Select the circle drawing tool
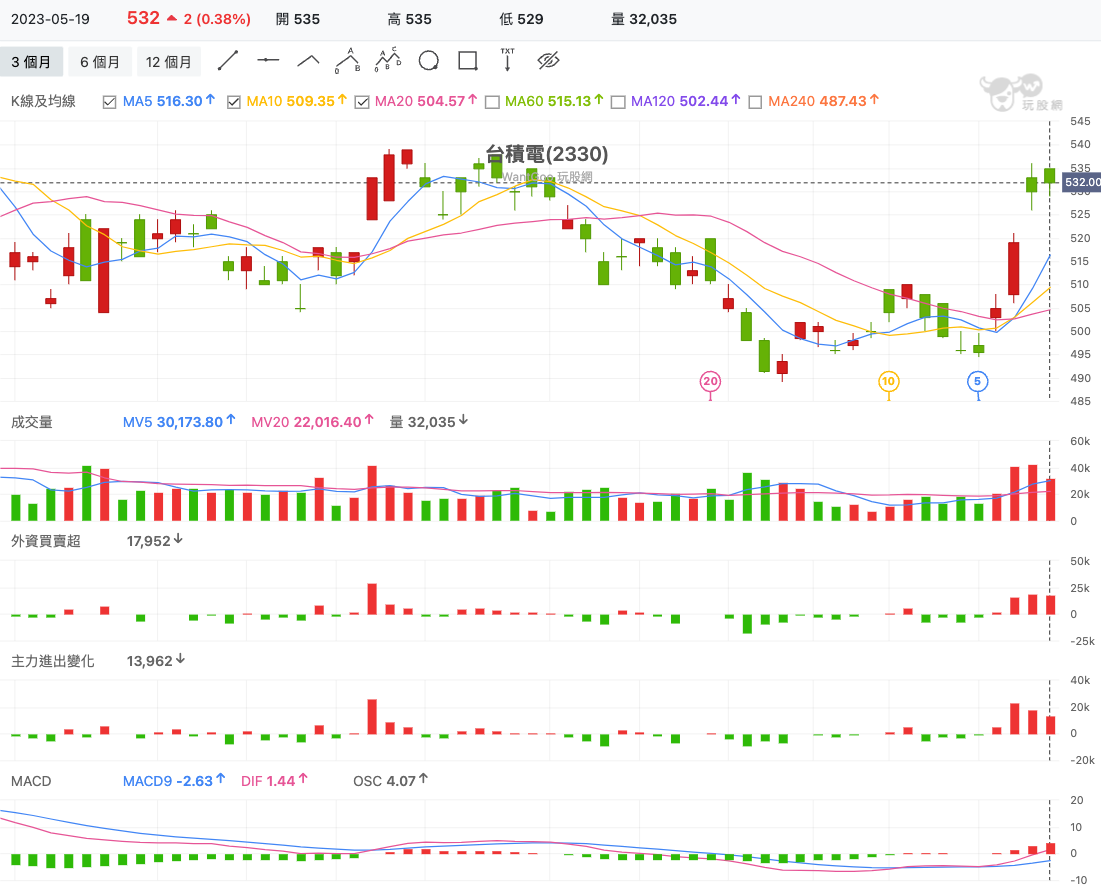Screen dimensions: 1101x888 tap(428, 61)
